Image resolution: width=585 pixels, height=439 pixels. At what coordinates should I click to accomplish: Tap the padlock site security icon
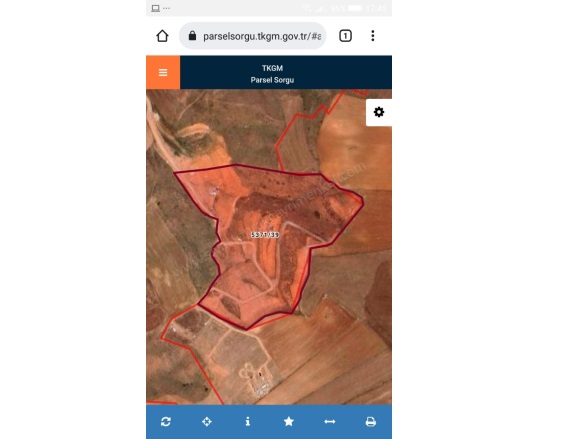[x=192, y=36]
